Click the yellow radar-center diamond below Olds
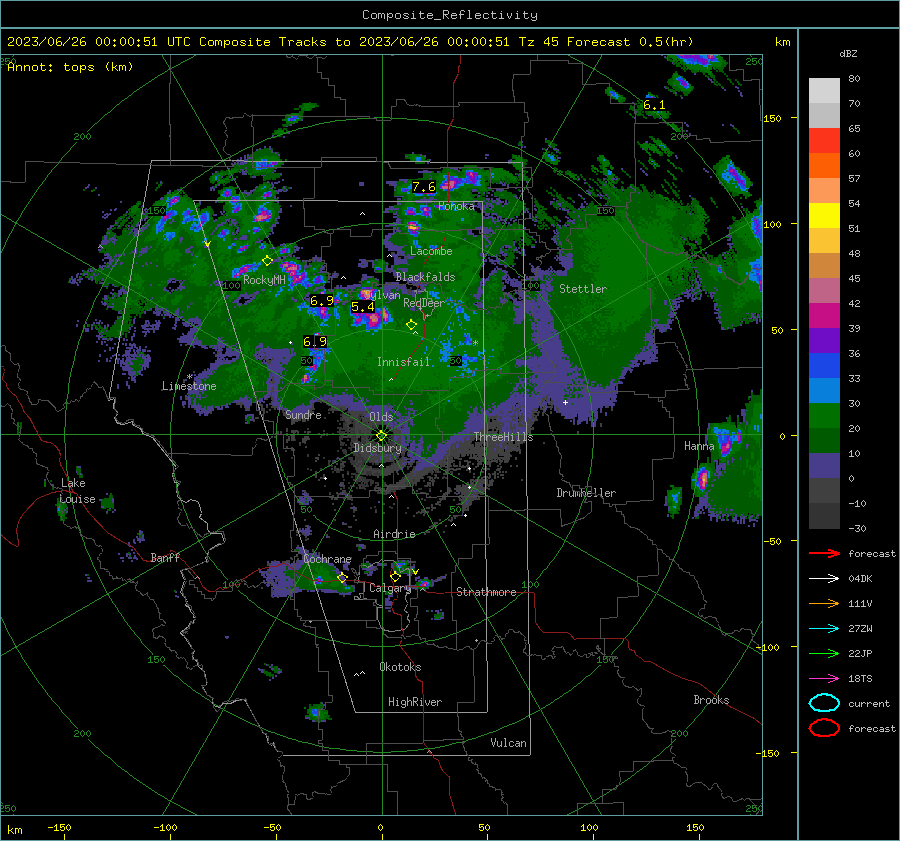The width and height of the screenshot is (900, 841). 381,436
